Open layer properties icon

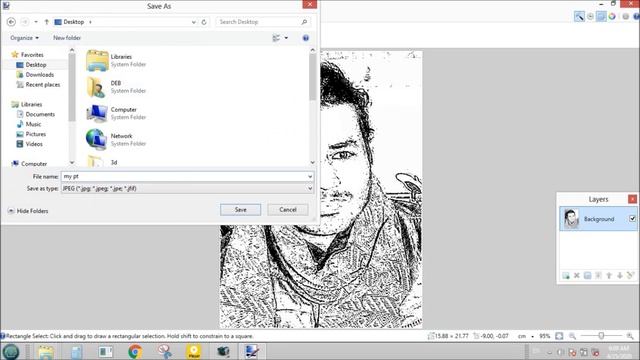tap(630, 276)
